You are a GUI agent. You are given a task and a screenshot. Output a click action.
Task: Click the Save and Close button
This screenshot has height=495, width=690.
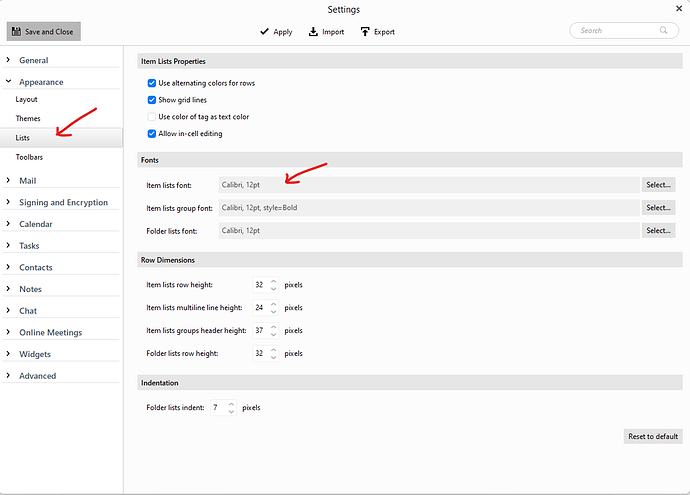43,31
